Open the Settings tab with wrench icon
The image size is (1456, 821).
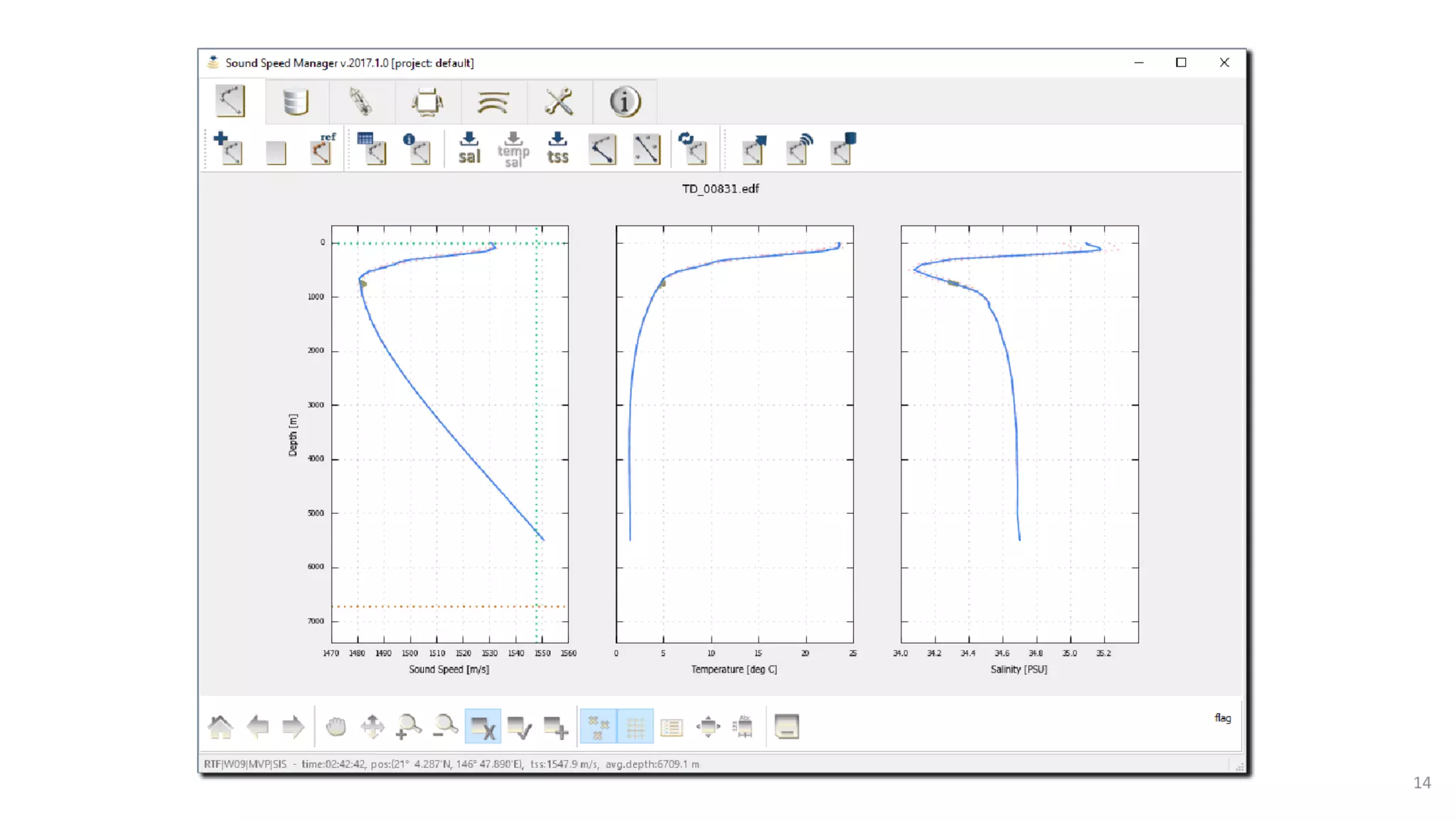559,102
